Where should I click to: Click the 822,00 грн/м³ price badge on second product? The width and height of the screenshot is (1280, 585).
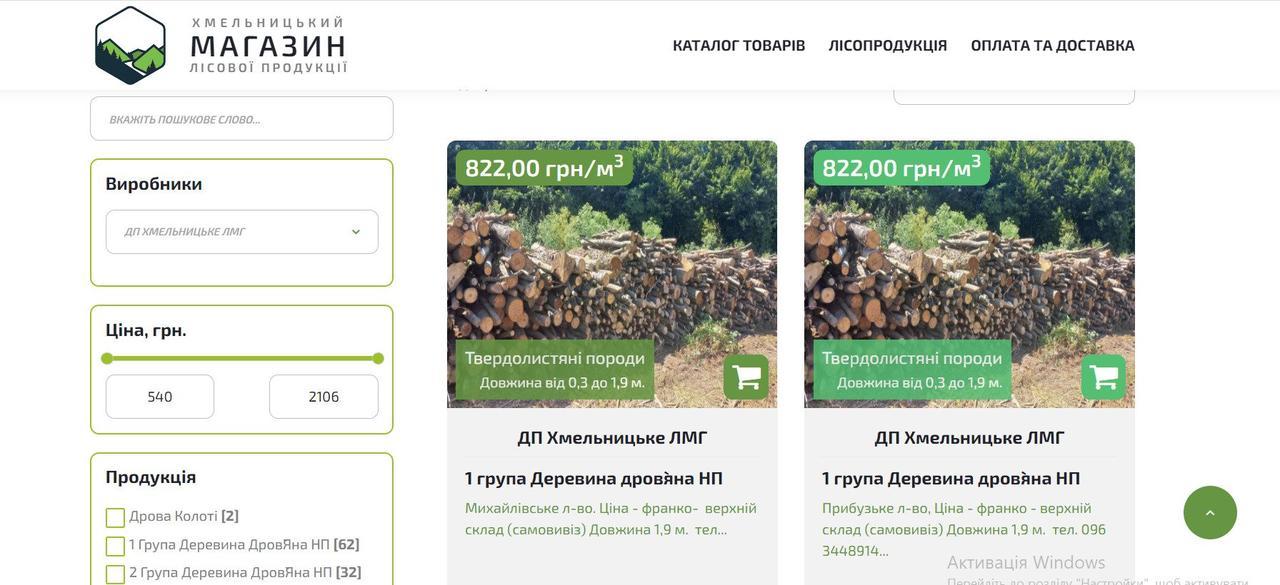[x=901, y=167]
